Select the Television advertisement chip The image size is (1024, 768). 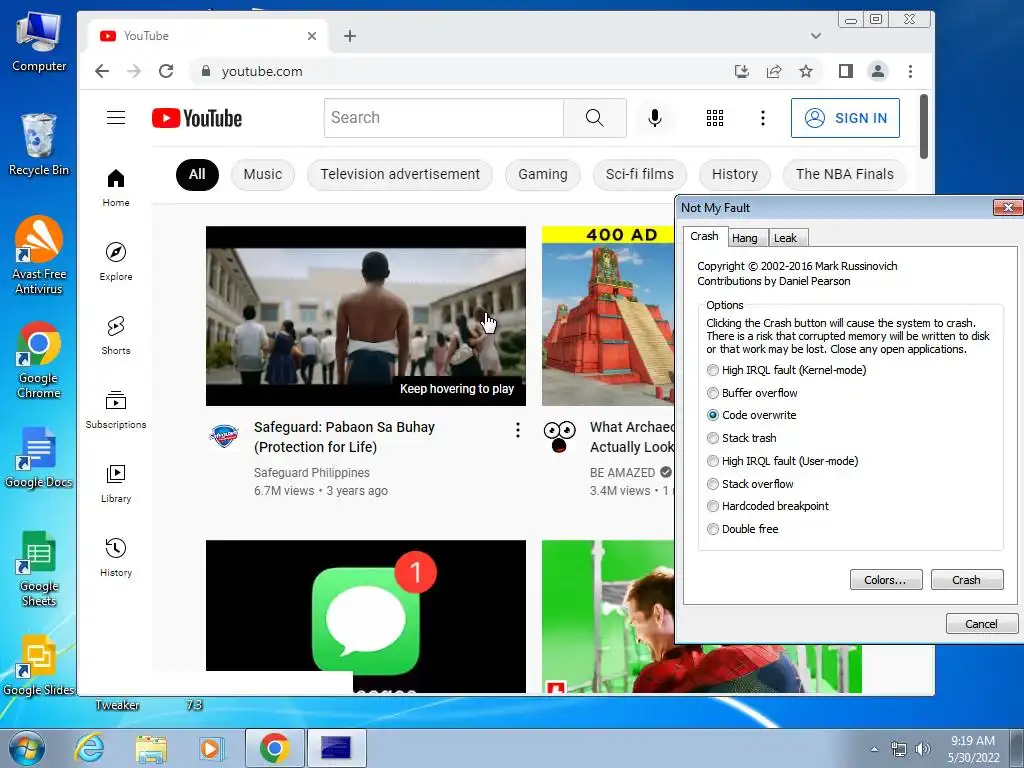pos(400,174)
